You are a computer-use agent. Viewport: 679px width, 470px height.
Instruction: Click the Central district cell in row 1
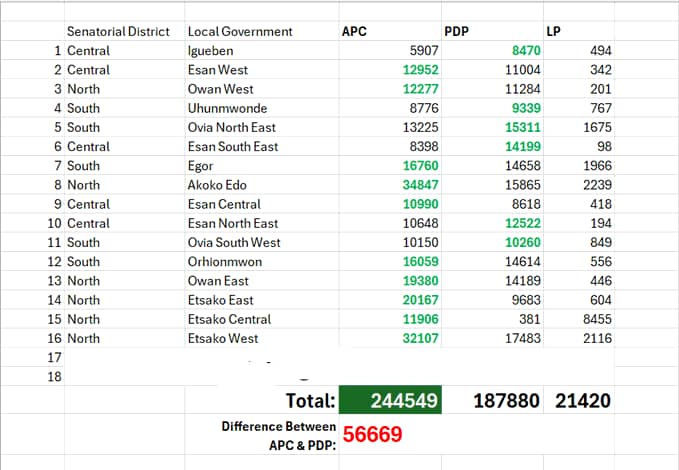[x=125, y=50]
